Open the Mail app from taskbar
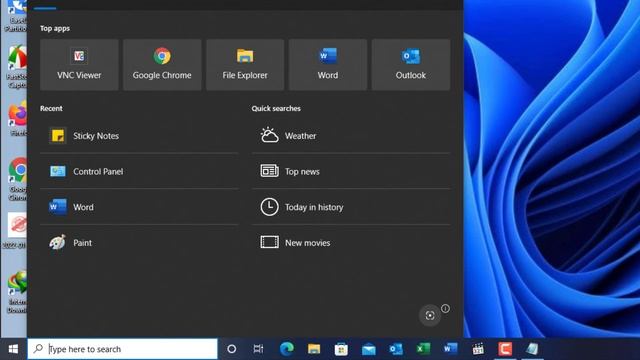The image size is (640, 360). (369, 349)
